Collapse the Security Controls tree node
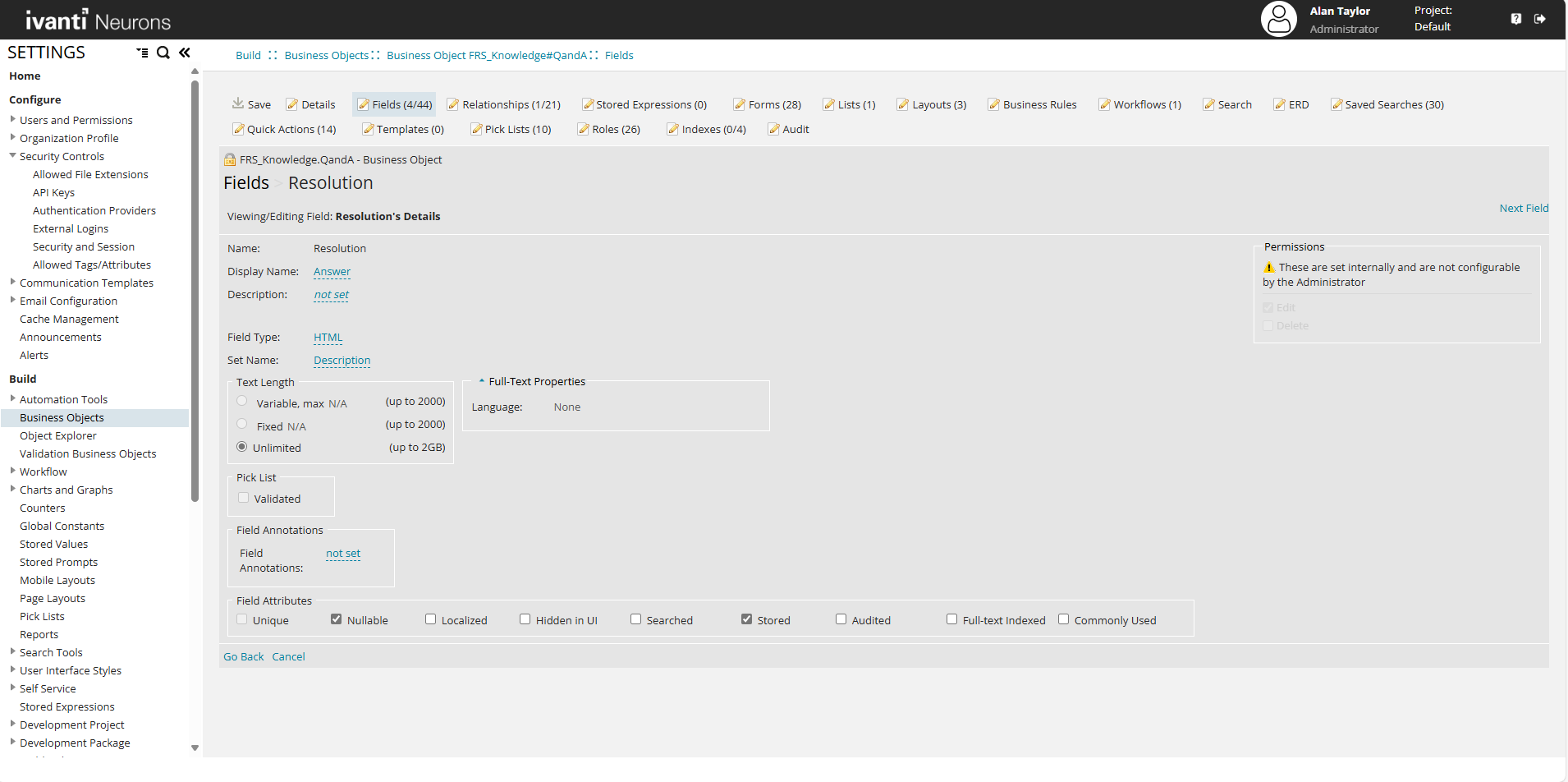 [12, 155]
